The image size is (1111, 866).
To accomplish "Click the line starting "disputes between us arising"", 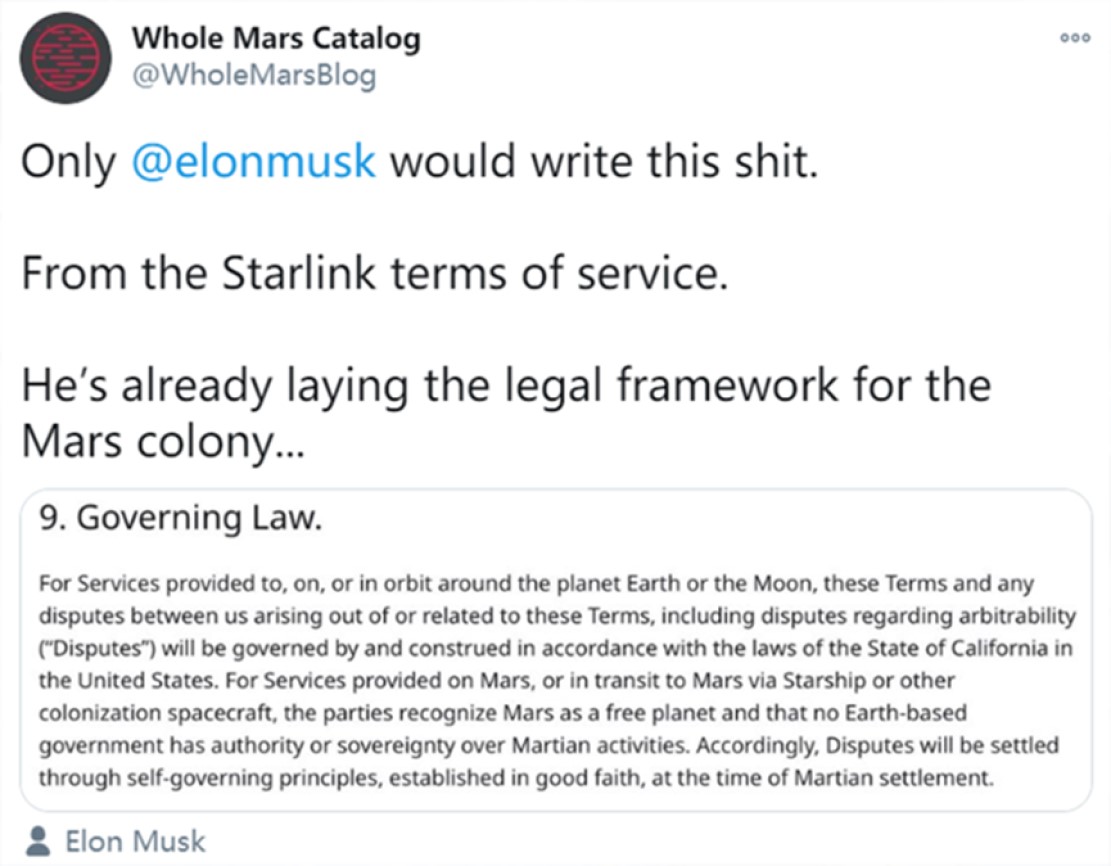I will [x=558, y=616].
